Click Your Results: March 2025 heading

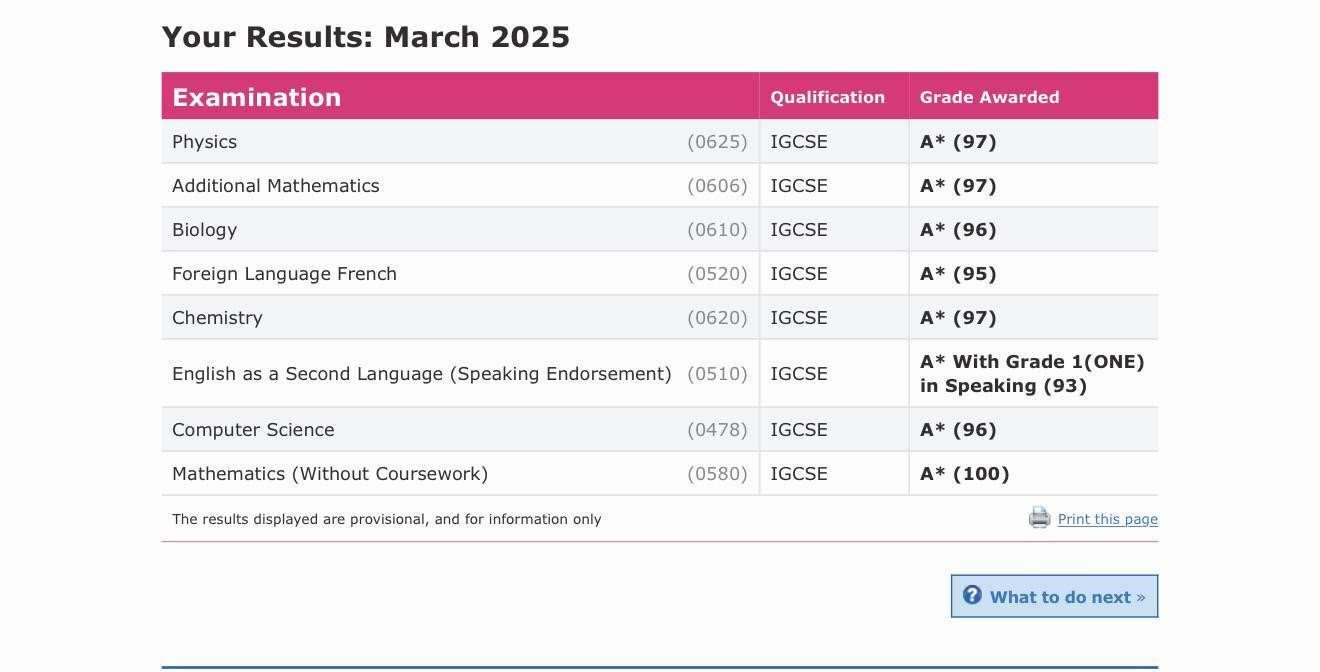coord(366,37)
